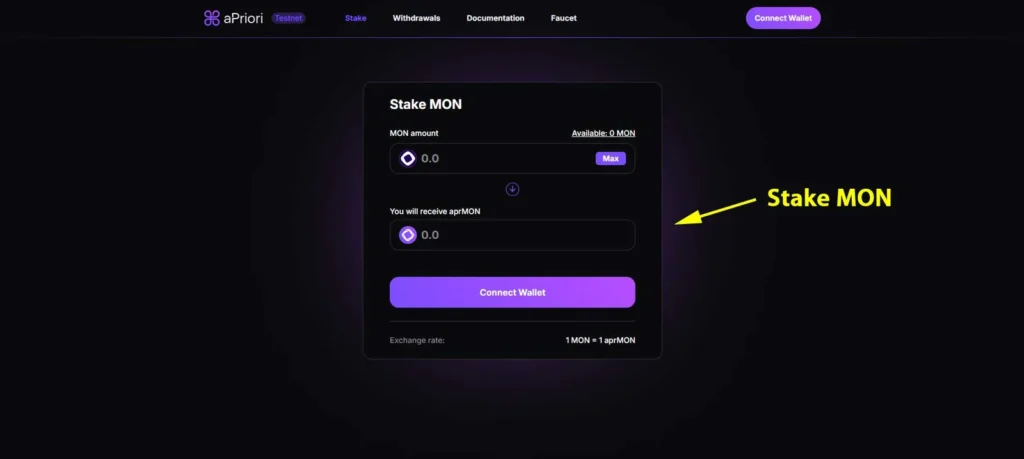Click the Exchange rate label

[x=417, y=340]
